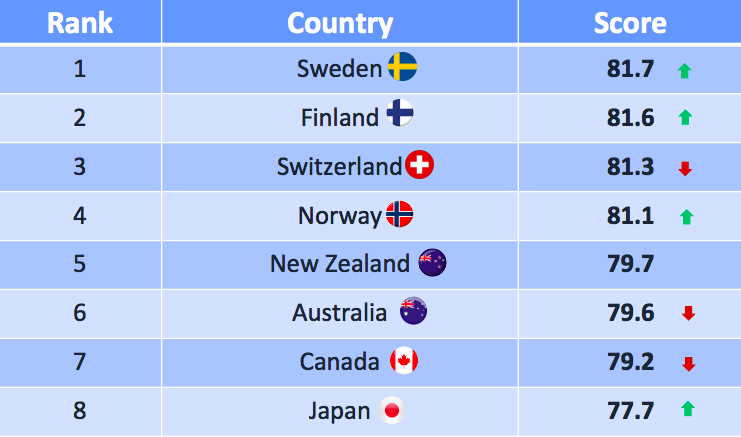Select the Canada maple leaf flag
The height and width of the screenshot is (437, 741).
point(404,360)
